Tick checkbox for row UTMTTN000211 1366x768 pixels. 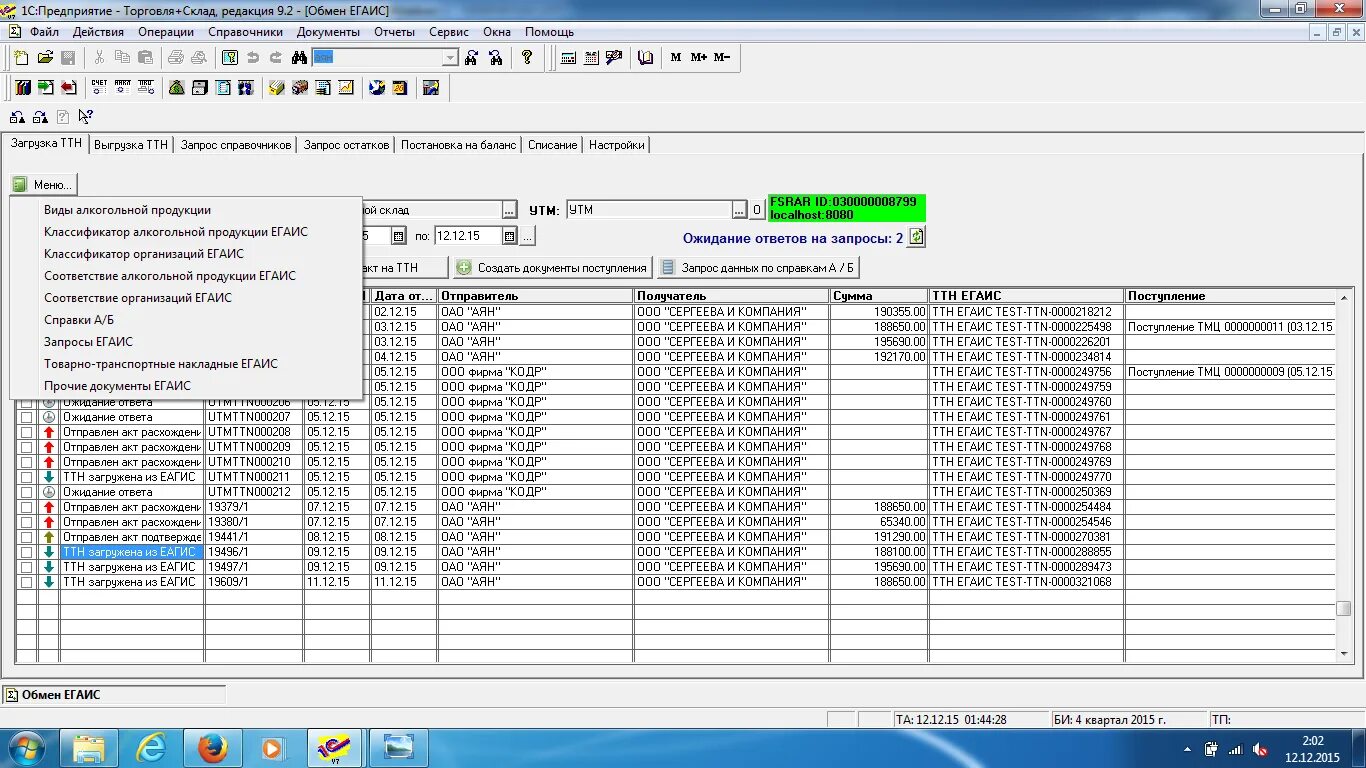tap(27, 477)
